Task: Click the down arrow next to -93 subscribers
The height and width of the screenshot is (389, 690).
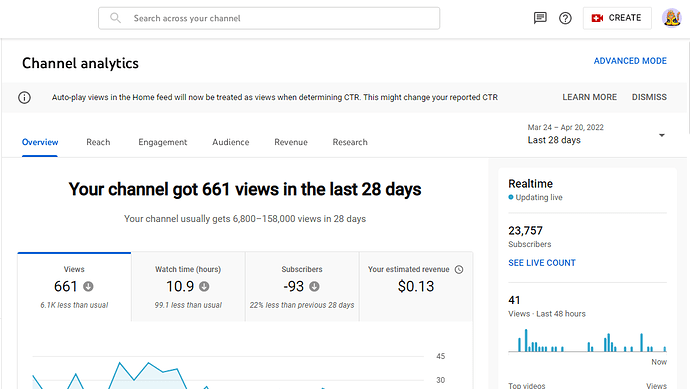Action: pos(314,286)
